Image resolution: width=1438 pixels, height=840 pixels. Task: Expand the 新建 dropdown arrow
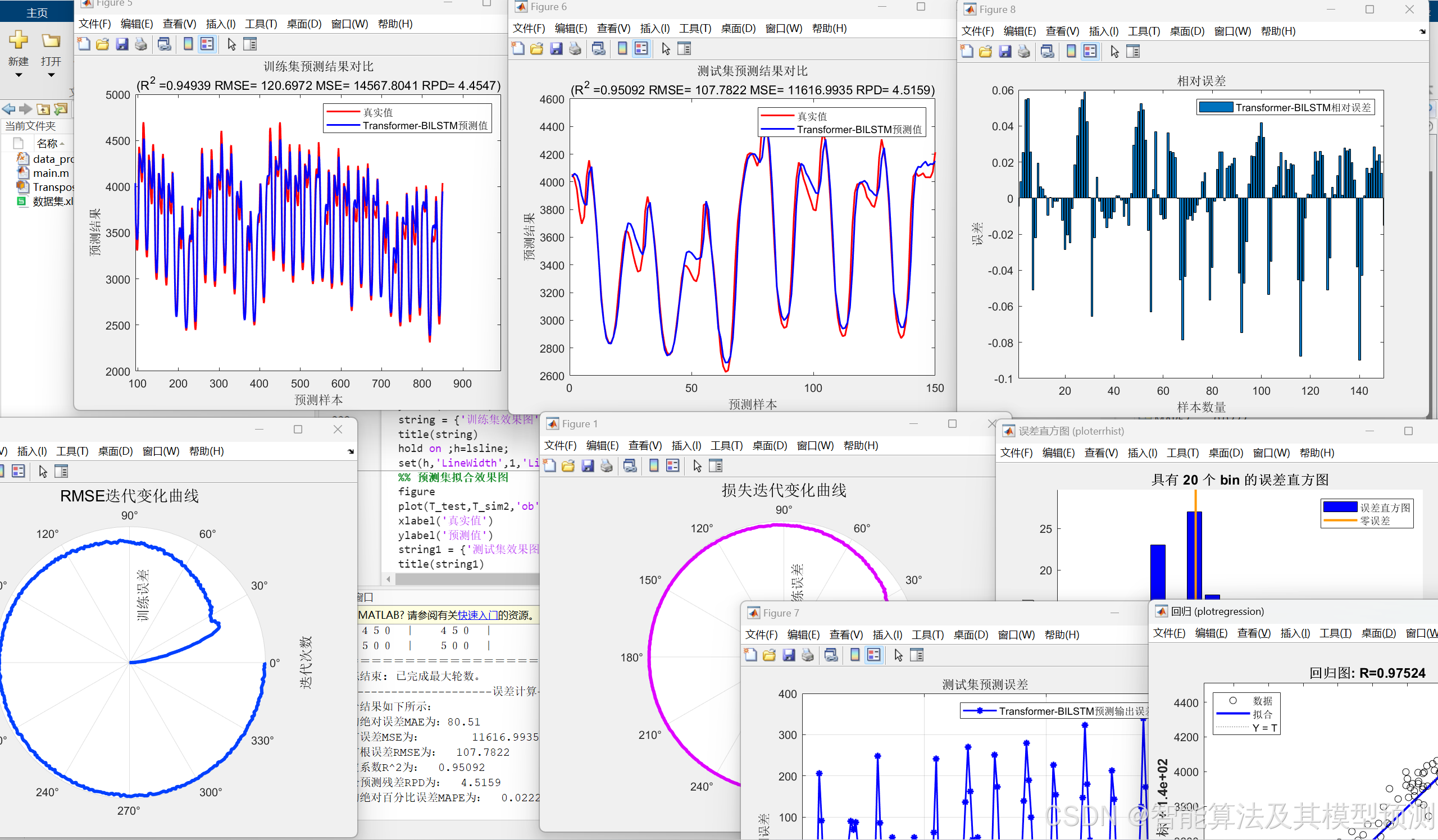point(19,75)
